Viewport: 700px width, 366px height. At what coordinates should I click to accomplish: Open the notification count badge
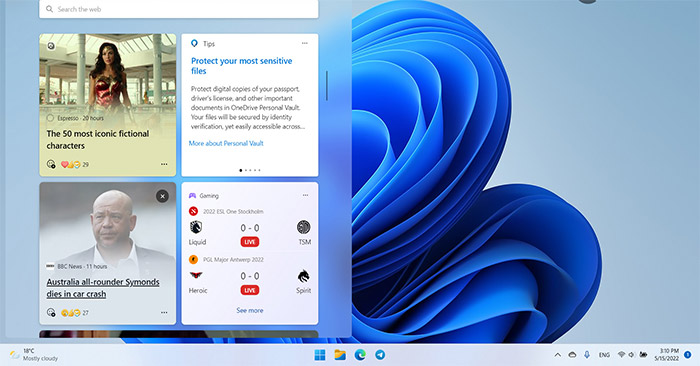[x=688, y=355]
